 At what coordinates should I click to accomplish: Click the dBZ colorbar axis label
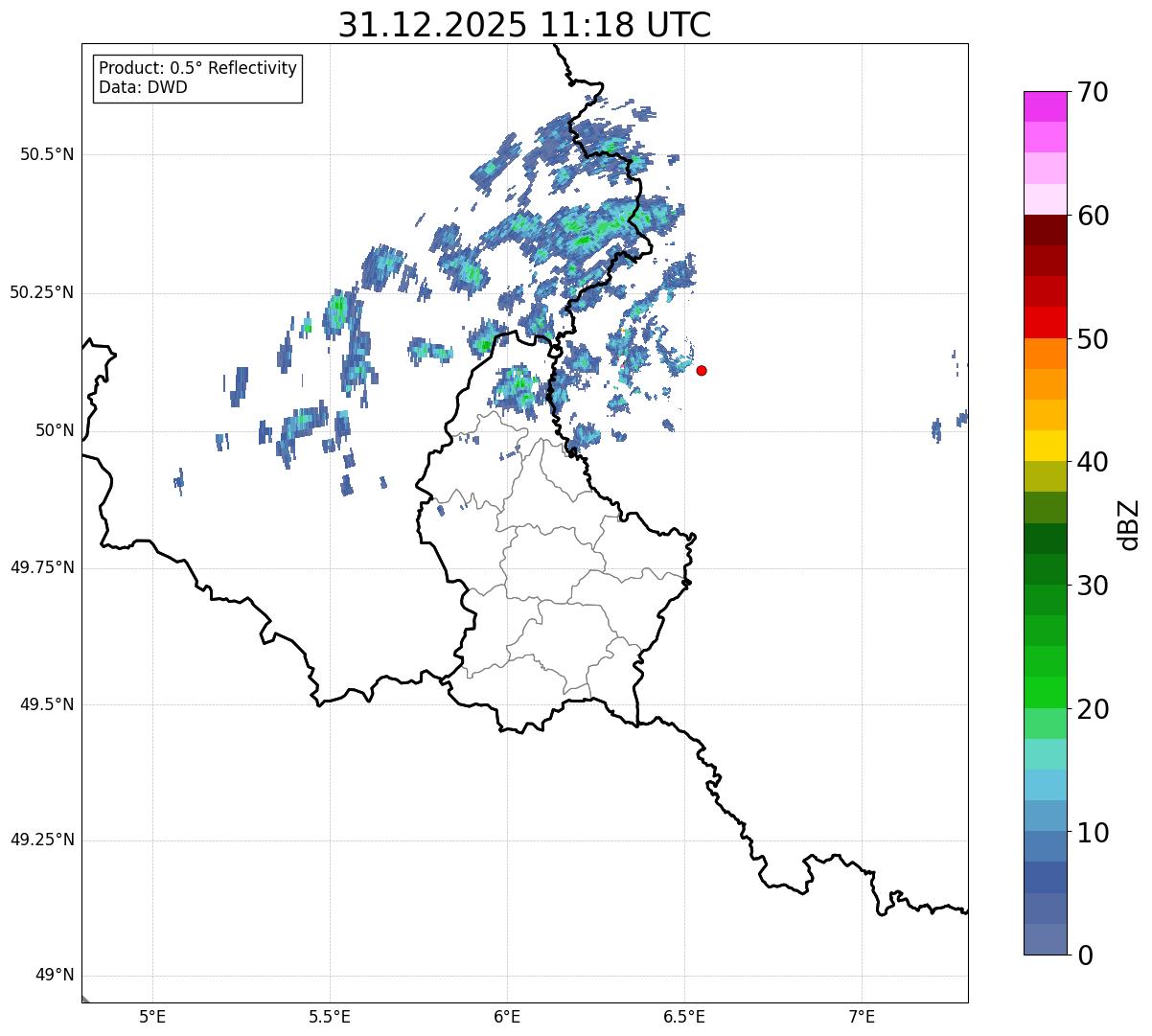tap(1129, 524)
